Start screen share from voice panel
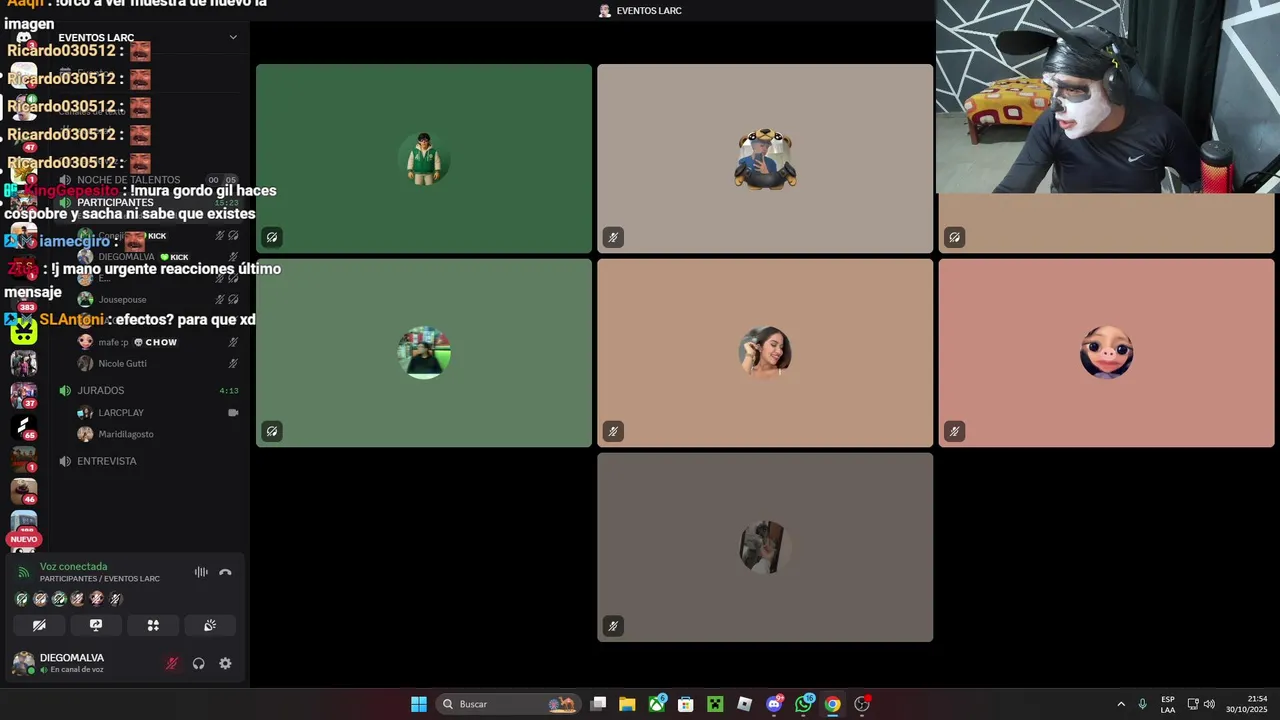1280x720 pixels. [96, 625]
